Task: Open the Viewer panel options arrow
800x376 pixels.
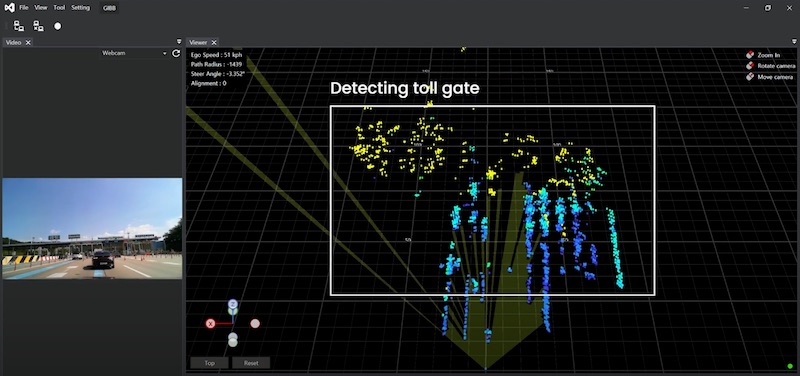Action: point(794,41)
